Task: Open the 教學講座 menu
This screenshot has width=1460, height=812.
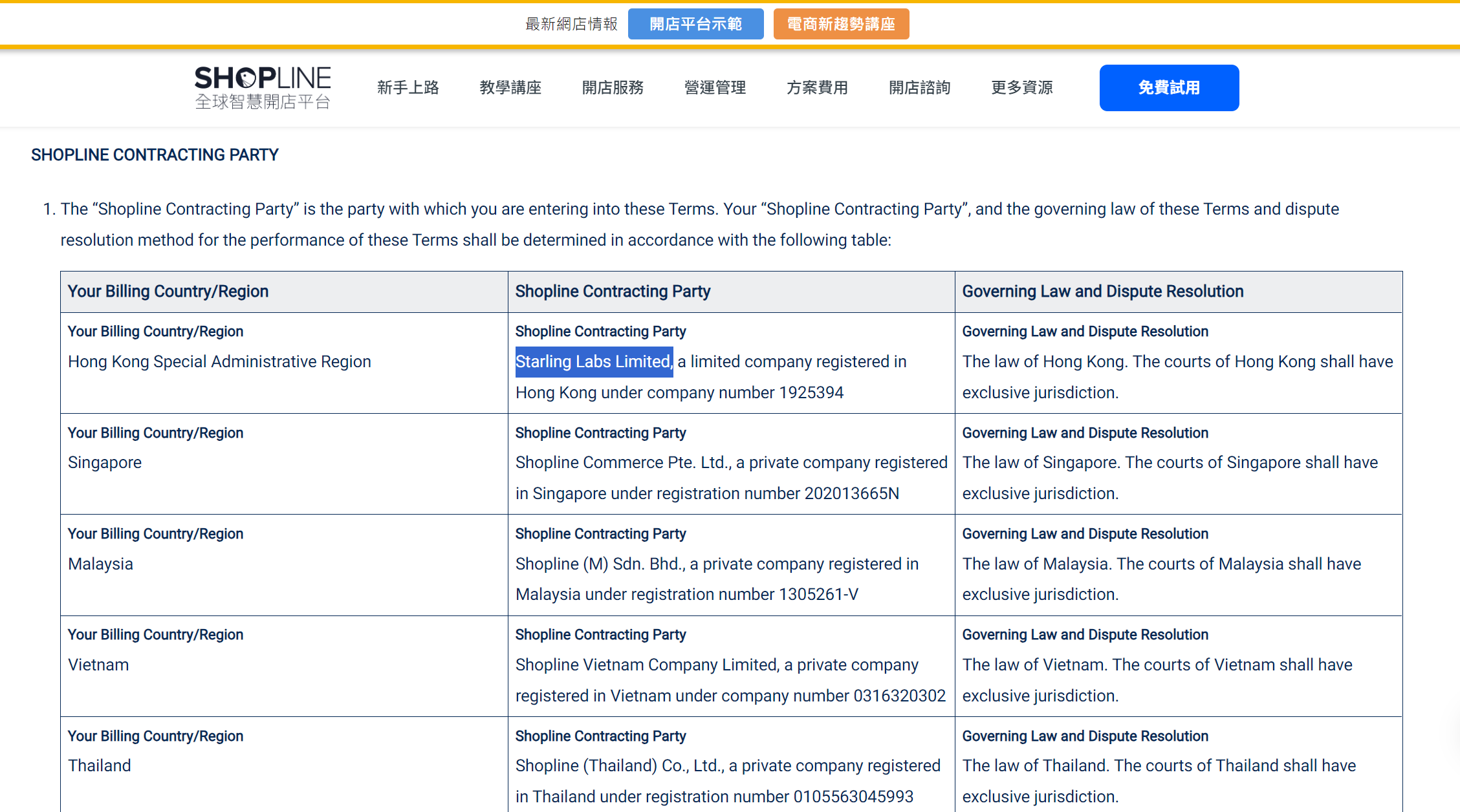Action: coord(510,87)
